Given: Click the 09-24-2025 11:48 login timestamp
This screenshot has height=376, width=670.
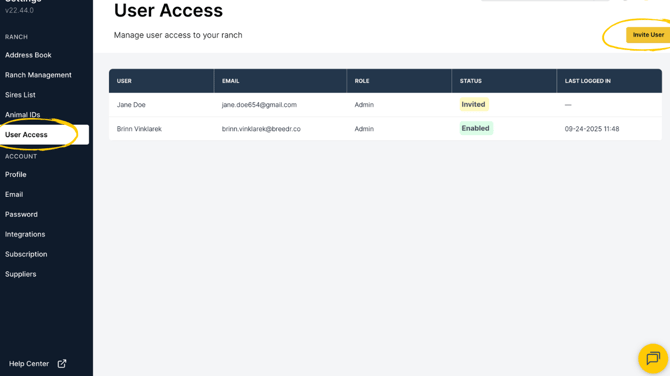Looking at the screenshot, I should tap(592, 129).
